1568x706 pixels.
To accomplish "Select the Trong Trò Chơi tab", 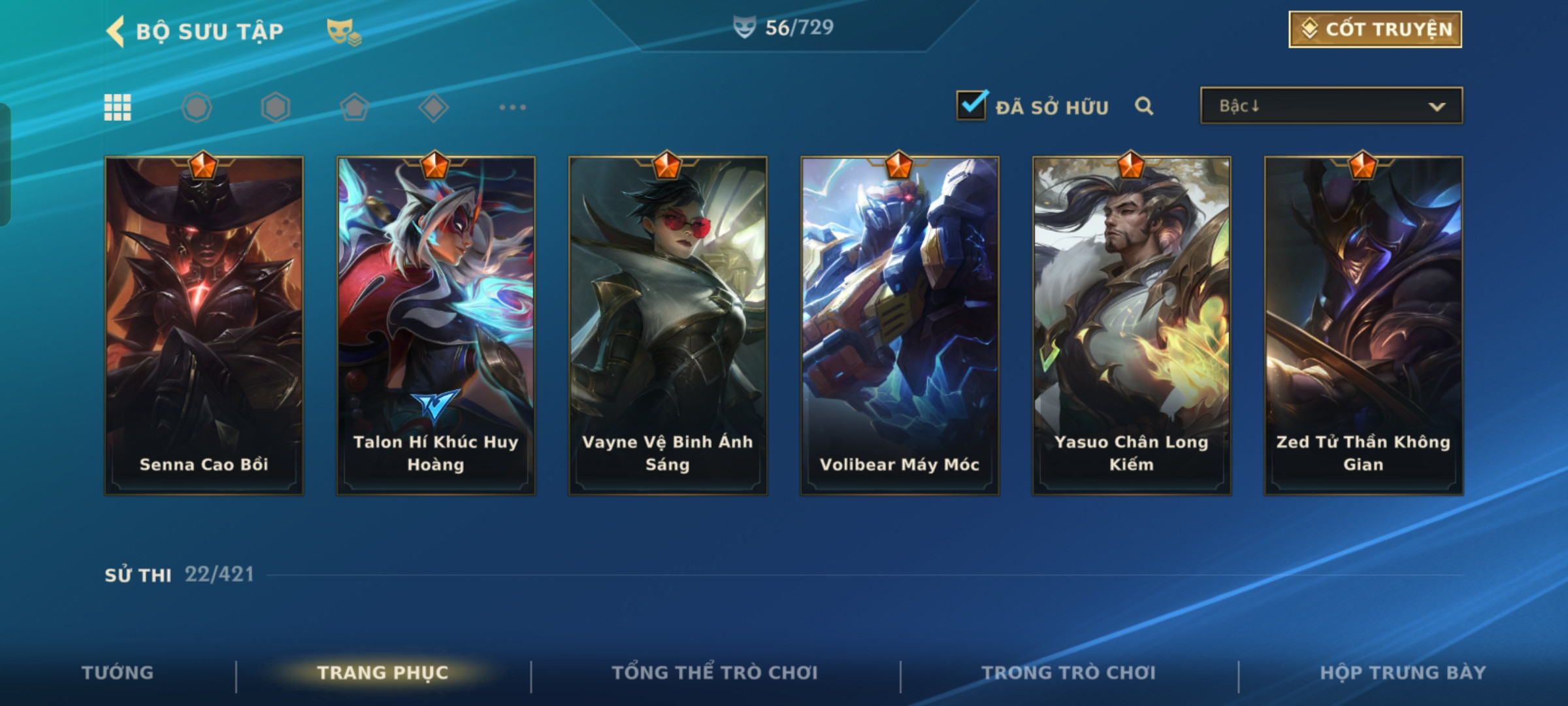I will [1069, 673].
